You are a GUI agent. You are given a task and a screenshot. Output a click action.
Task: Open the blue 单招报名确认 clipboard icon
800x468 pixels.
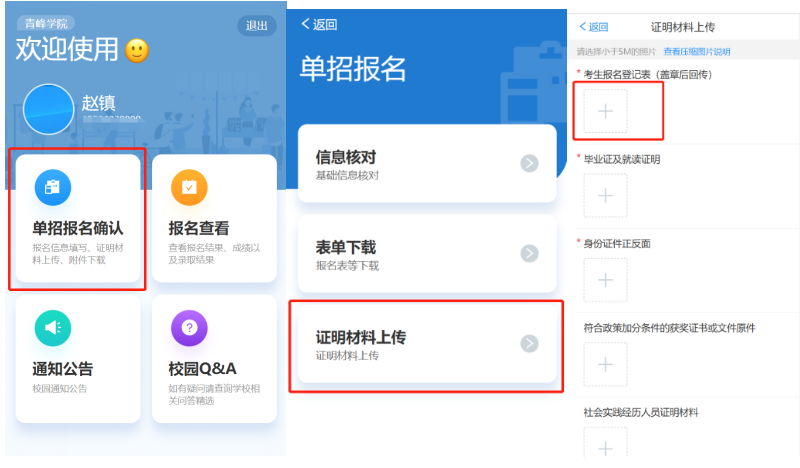(x=53, y=187)
